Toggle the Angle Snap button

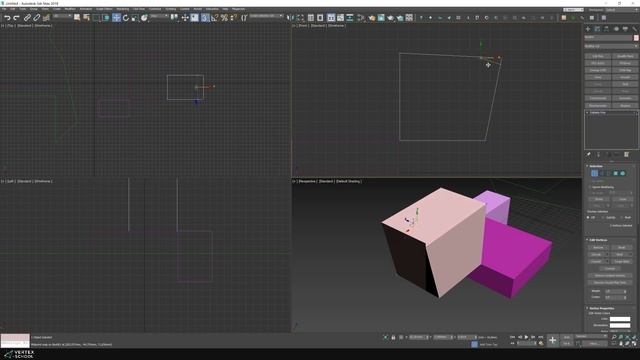pyautogui.click(x=215, y=18)
